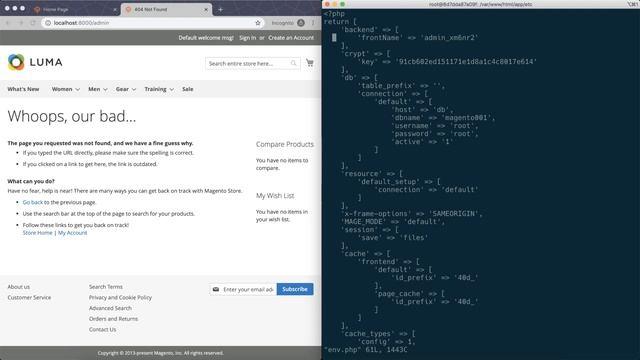Click 'MAGE_MODE' line in terminal
The image size is (640, 360).
393,222
